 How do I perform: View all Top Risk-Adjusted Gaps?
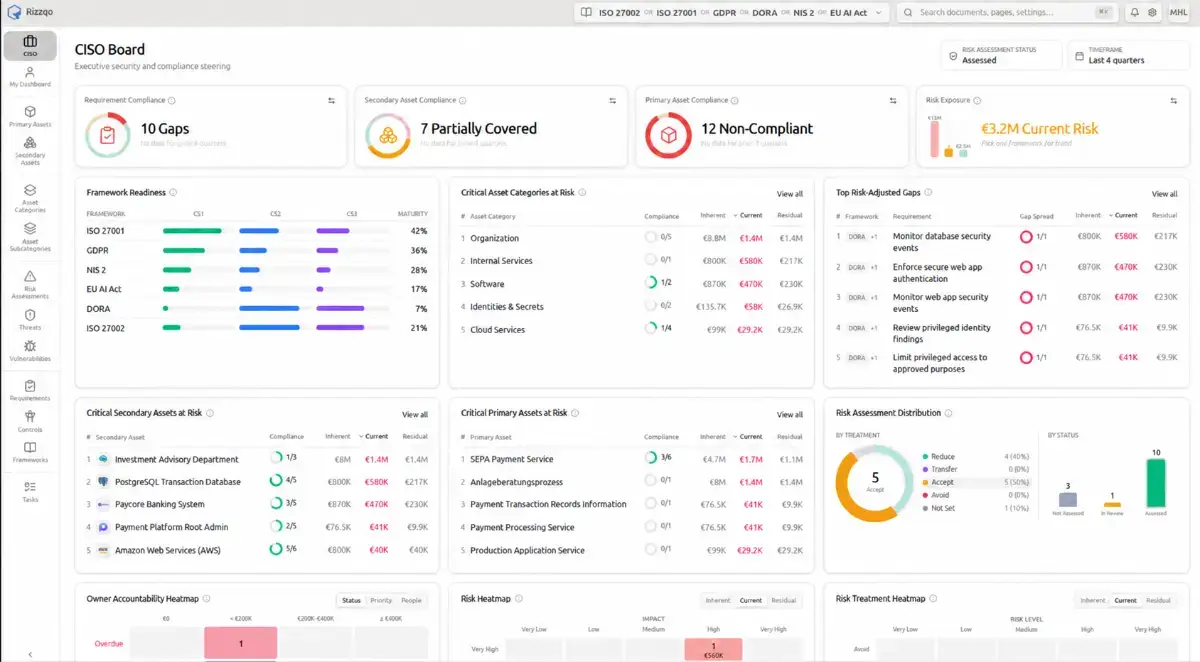tap(1165, 194)
